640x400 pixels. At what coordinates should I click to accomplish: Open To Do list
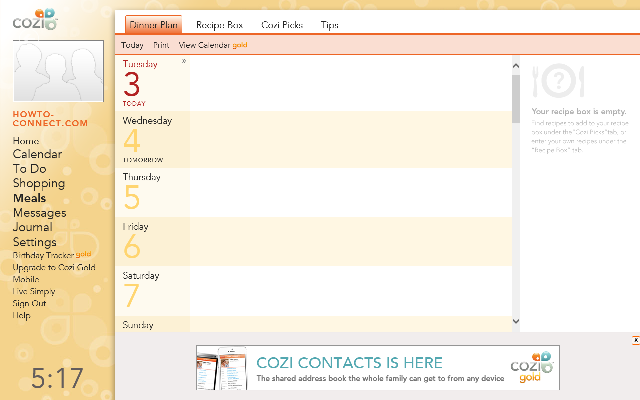click(x=29, y=169)
